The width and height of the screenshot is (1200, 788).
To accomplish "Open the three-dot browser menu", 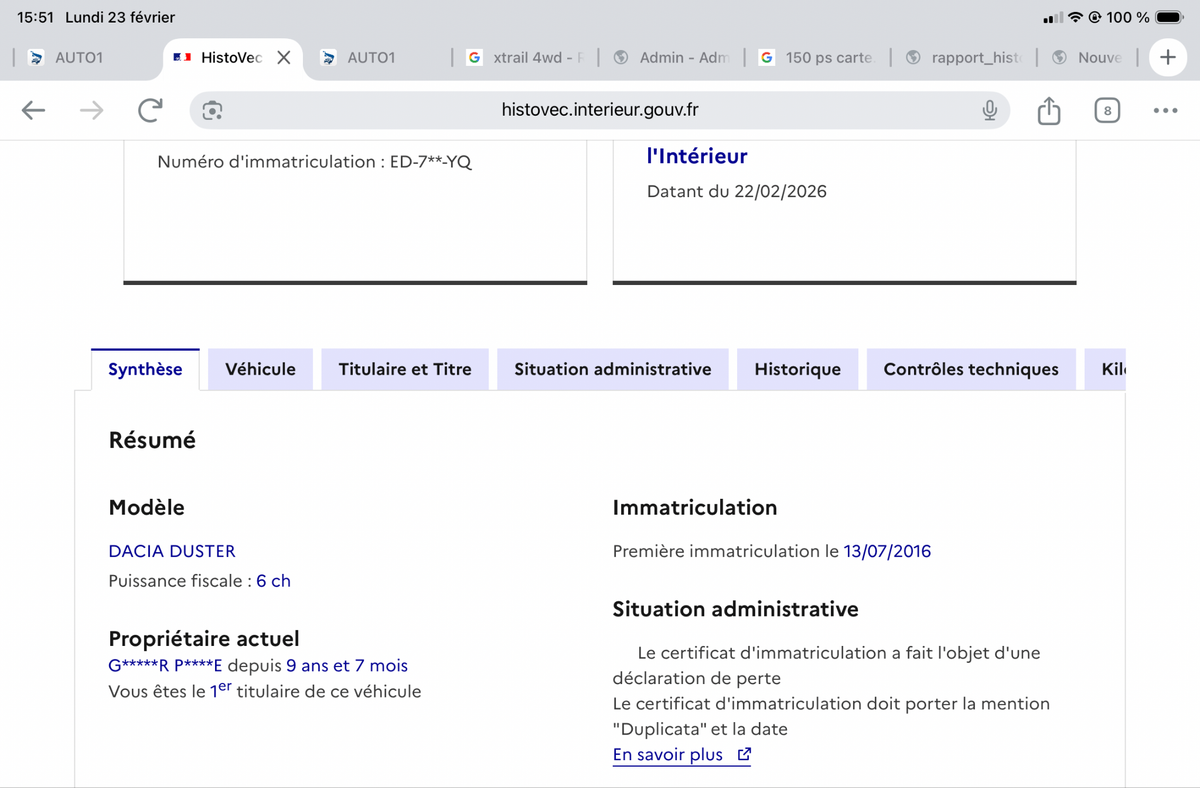I will pyautogui.click(x=1165, y=111).
